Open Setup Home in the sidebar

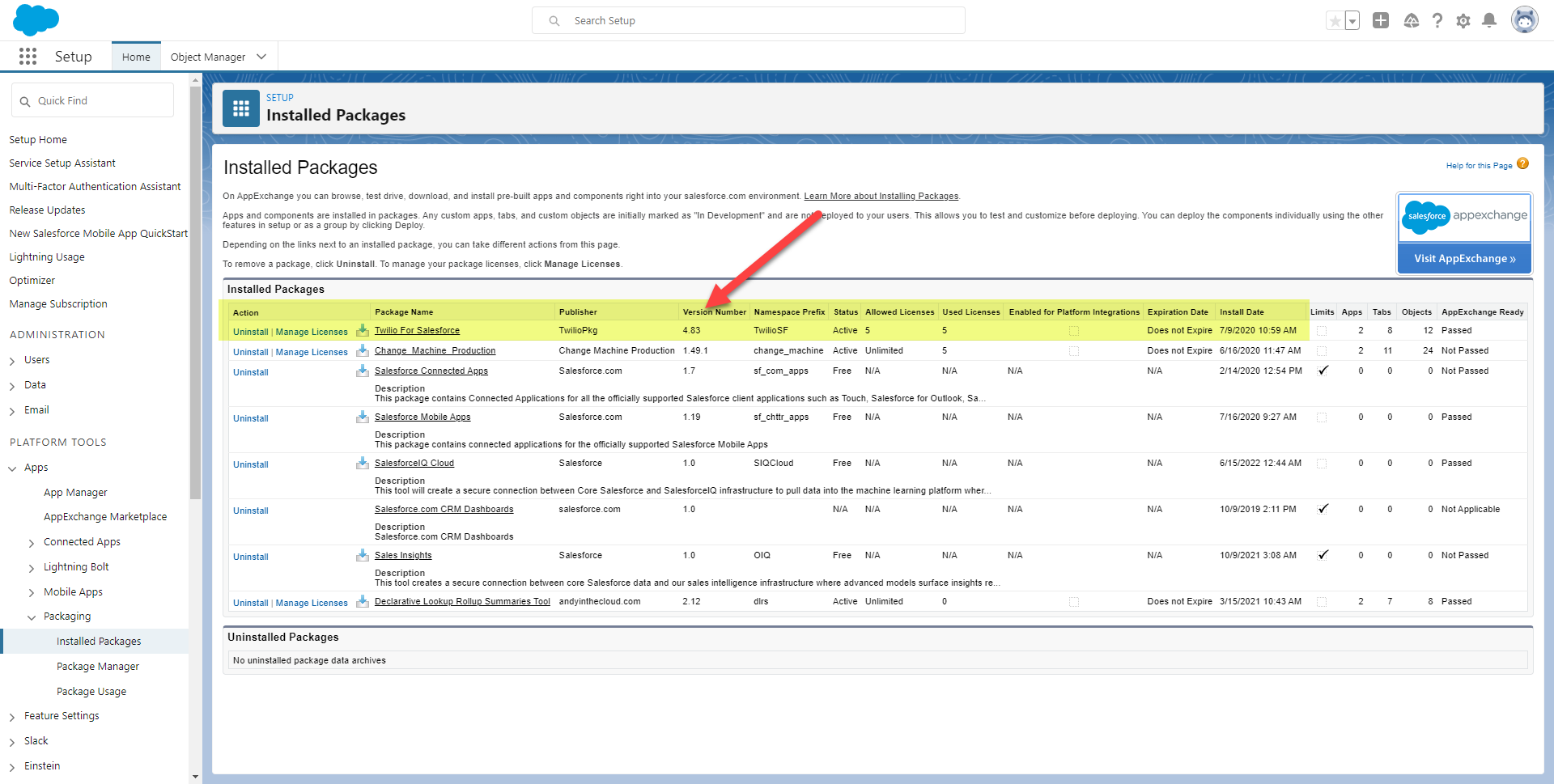(x=38, y=139)
